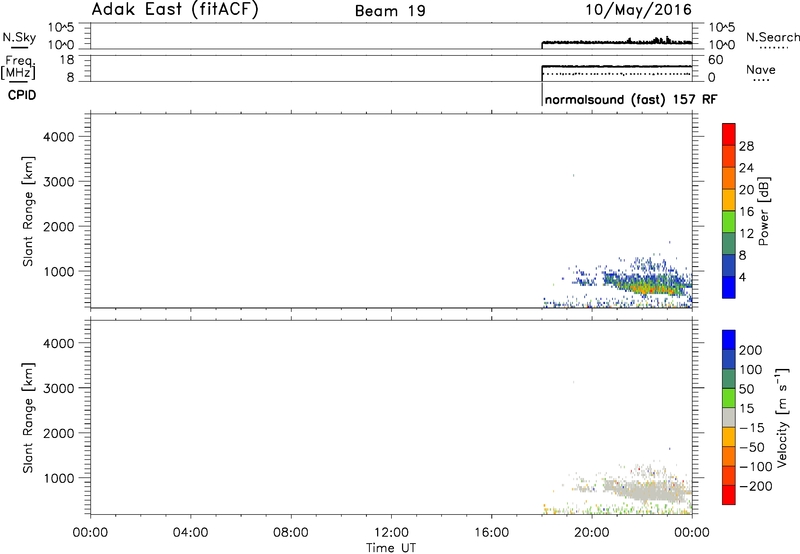Click the sky noise trace in top panel
The image size is (800, 554).
[616, 42]
